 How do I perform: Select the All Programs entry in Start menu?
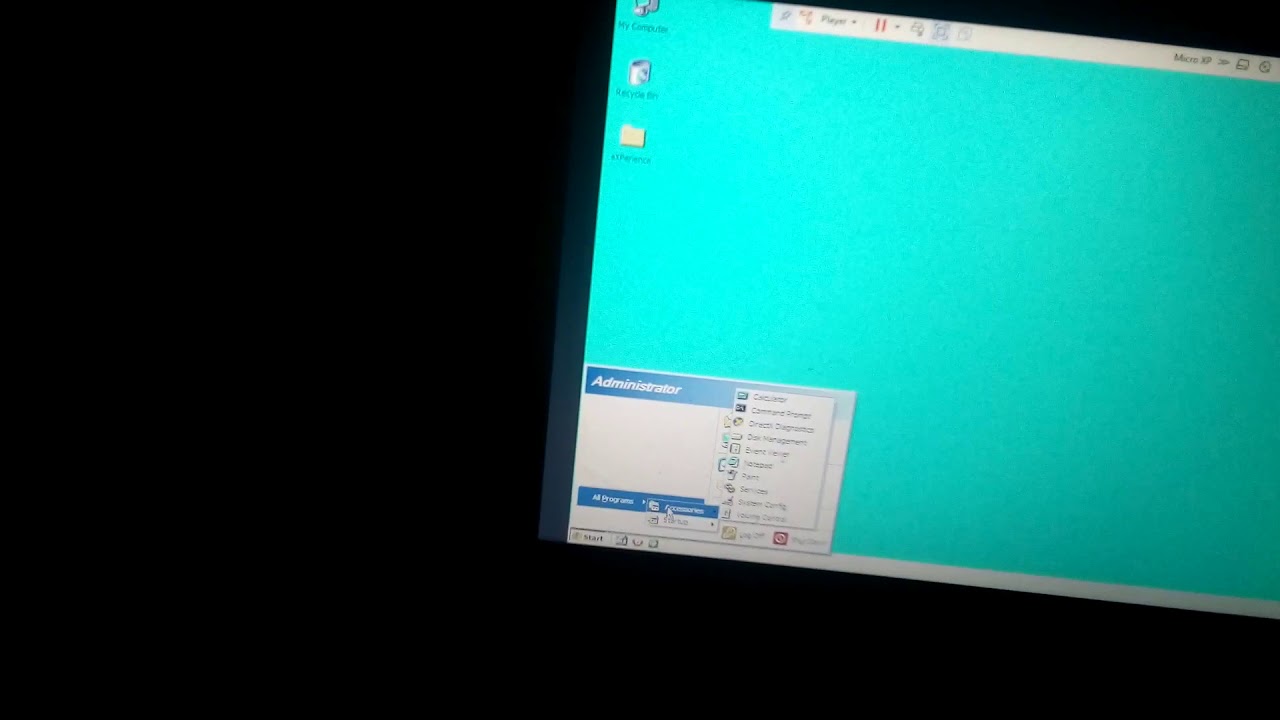click(x=614, y=498)
